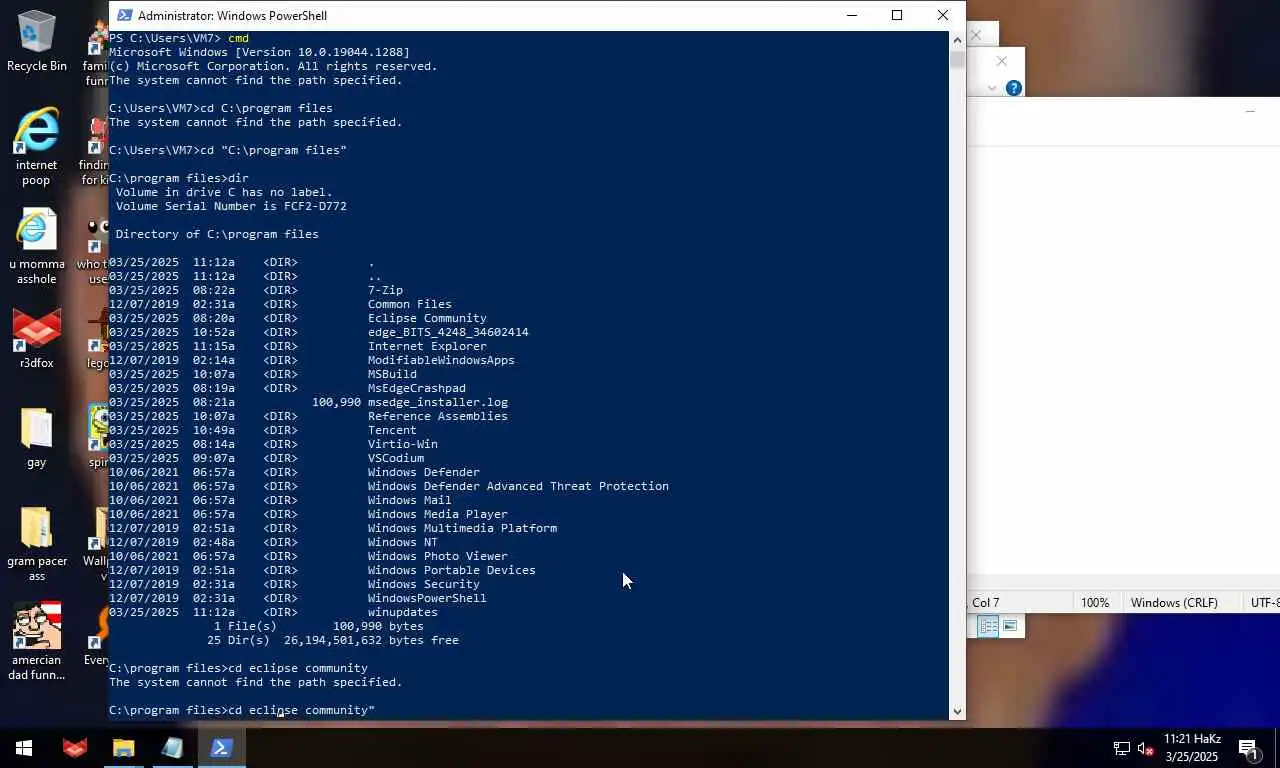Viewport: 1280px width, 768px height.
Task: Click the 'Administrator: Windows PowerShell' title bar text
Action: pyautogui.click(x=232, y=15)
